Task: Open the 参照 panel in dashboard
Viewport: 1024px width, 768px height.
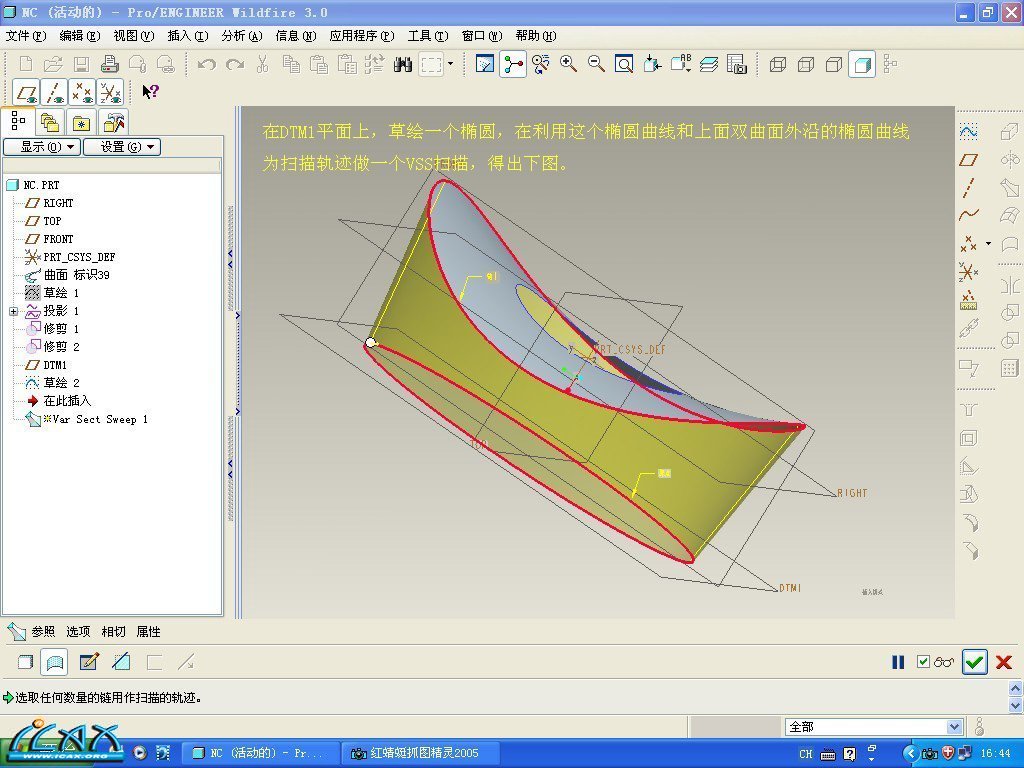Action: [x=43, y=632]
